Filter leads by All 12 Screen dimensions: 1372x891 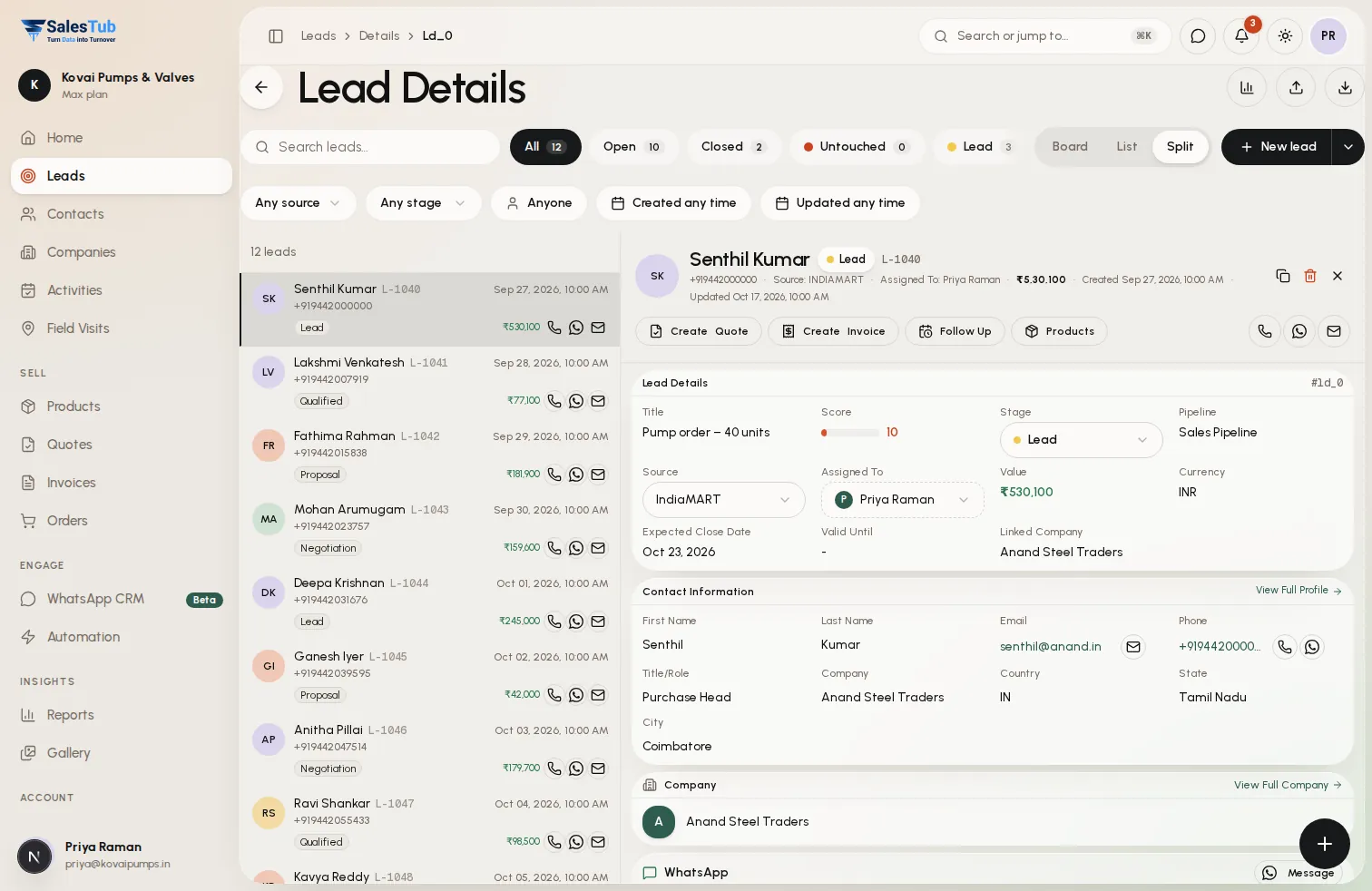click(x=545, y=147)
